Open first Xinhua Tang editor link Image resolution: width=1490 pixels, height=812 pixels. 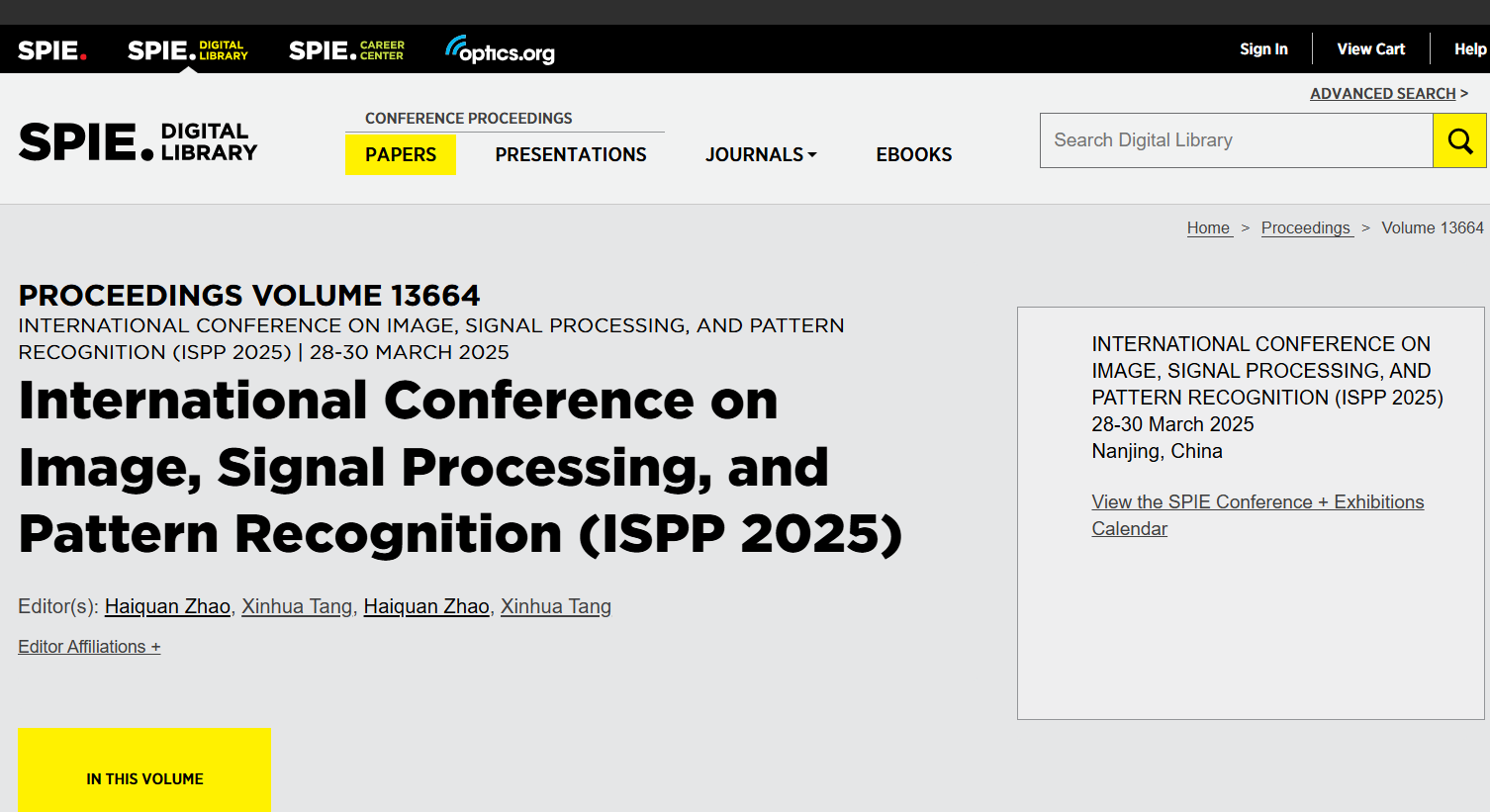pos(297,606)
